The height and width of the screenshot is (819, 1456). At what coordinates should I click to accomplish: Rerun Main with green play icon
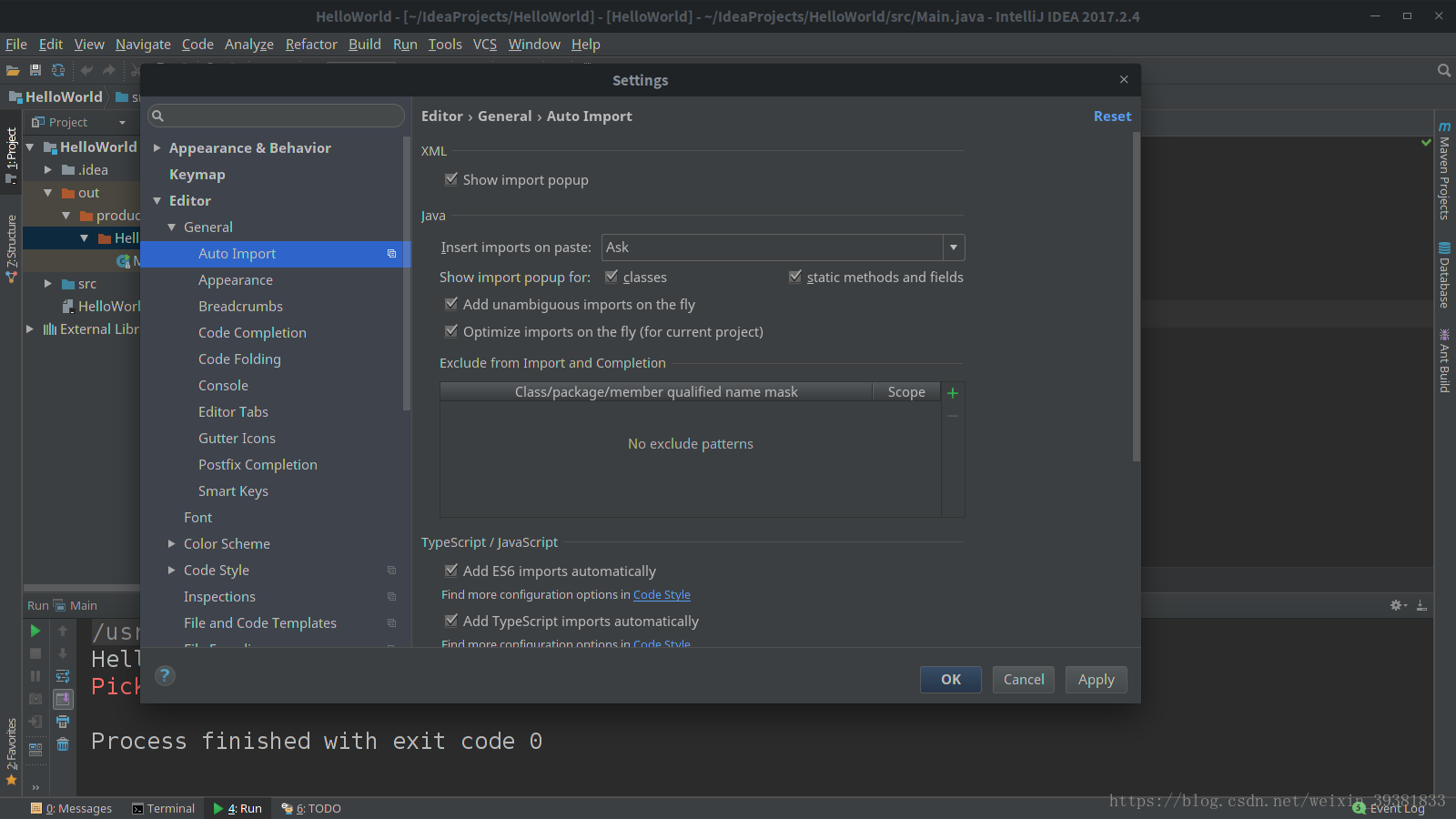point(35,631)
